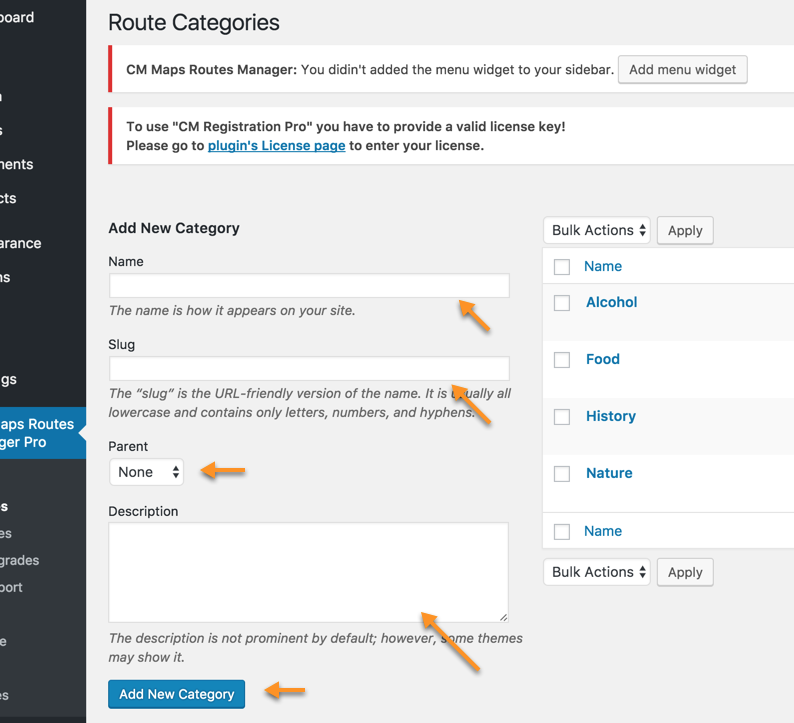The width and height of the screenshot is (794, 723).
Task: Sort by the Name column header
Action: point(603,266)
